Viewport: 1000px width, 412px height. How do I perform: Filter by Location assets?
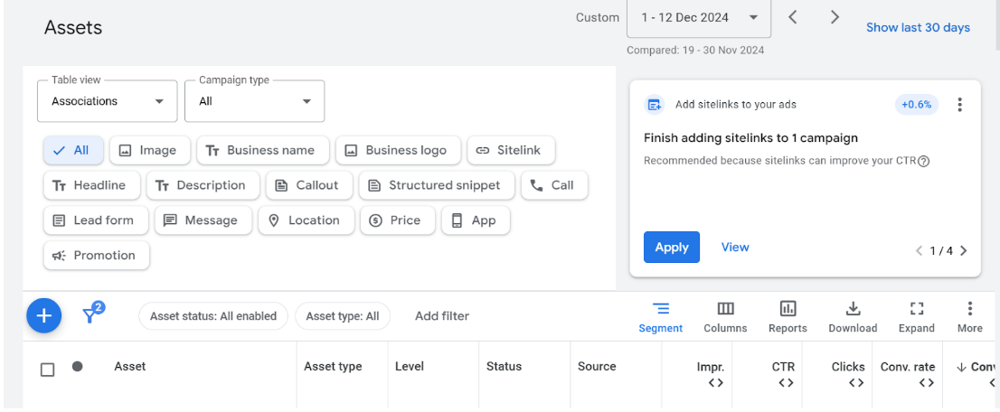(x=306, y=221)
